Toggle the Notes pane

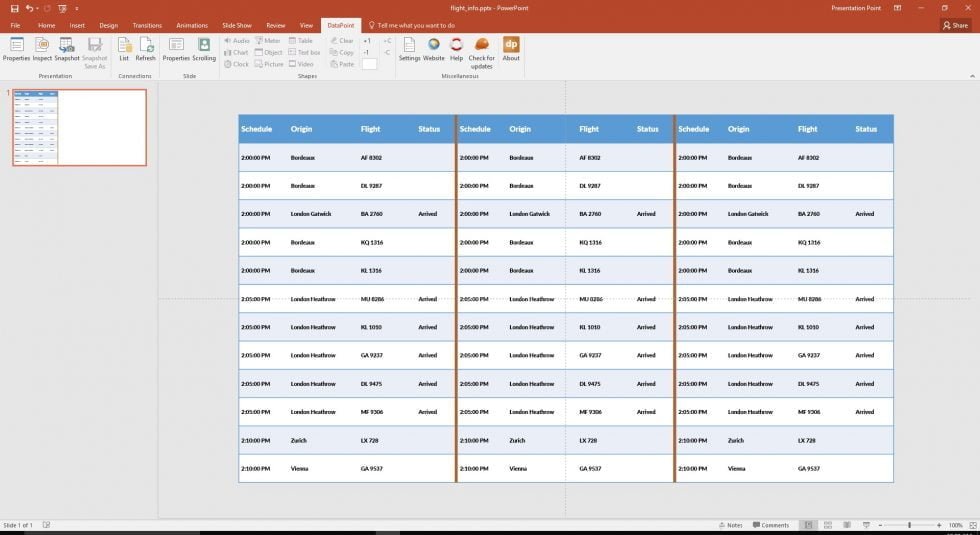731,526
